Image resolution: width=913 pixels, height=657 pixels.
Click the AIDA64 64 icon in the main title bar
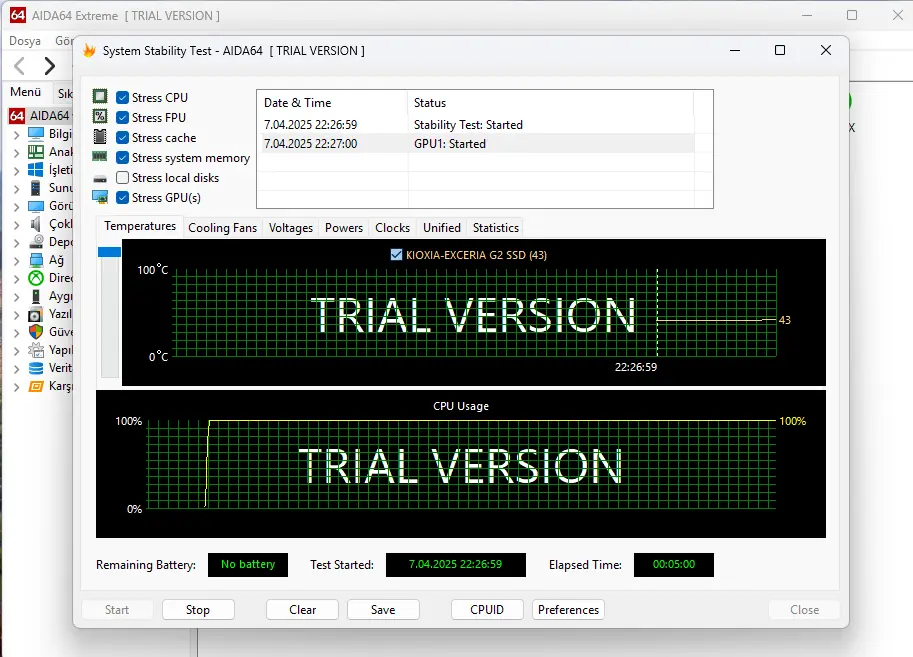[17, 15]
